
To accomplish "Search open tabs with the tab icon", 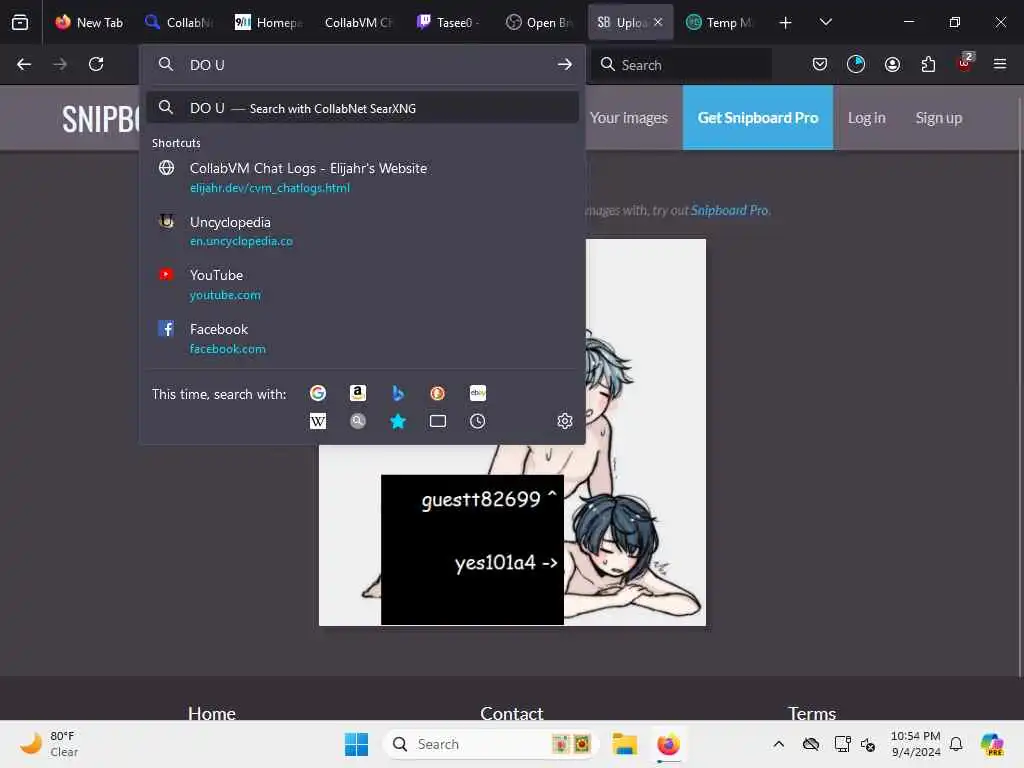I will pyautogui.click(x=438, y=421).
